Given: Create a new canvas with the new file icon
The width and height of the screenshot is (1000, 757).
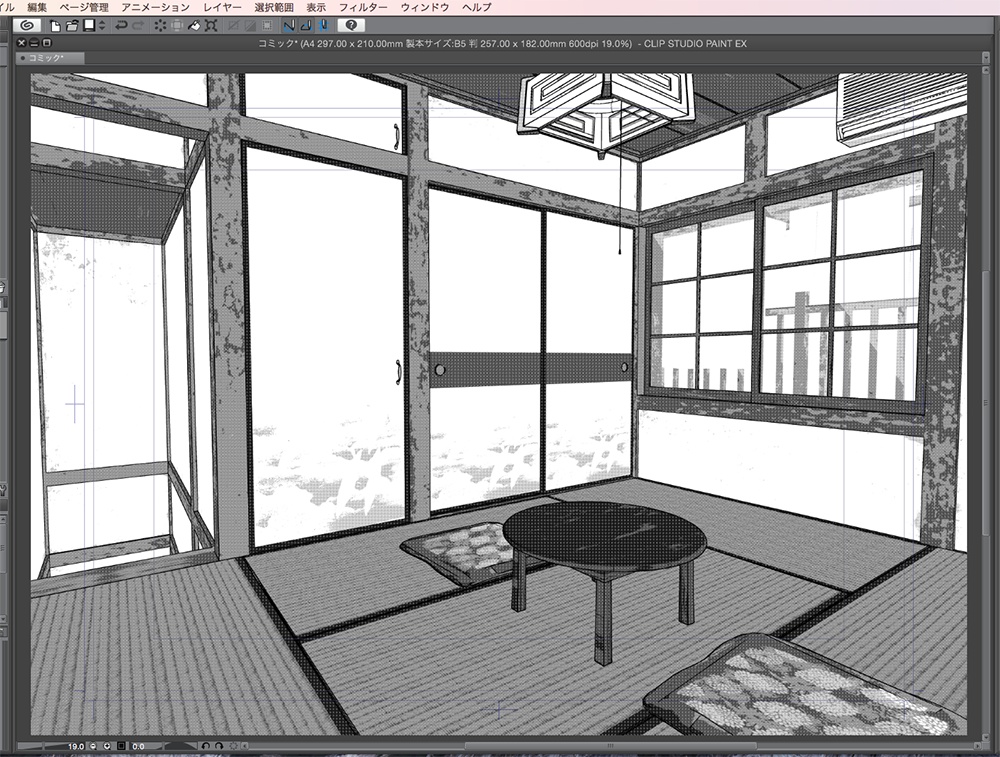Looking at the screenshot, I should click(x=56, y=27).
